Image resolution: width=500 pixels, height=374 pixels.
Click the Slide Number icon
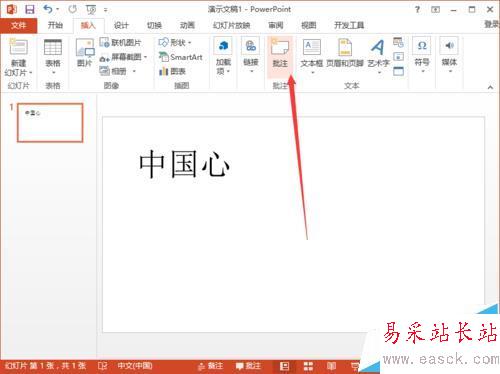398,56
